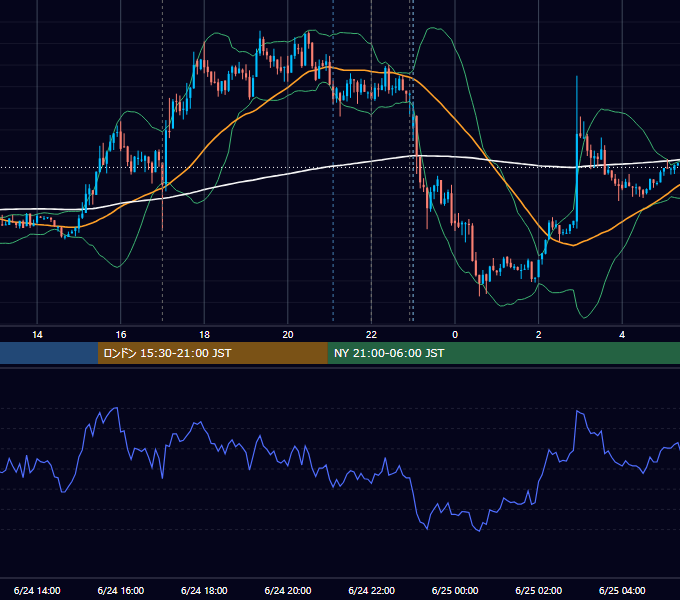
Task: Click hour label 4 on price chart axis
Action: click(x=622, y=334)
